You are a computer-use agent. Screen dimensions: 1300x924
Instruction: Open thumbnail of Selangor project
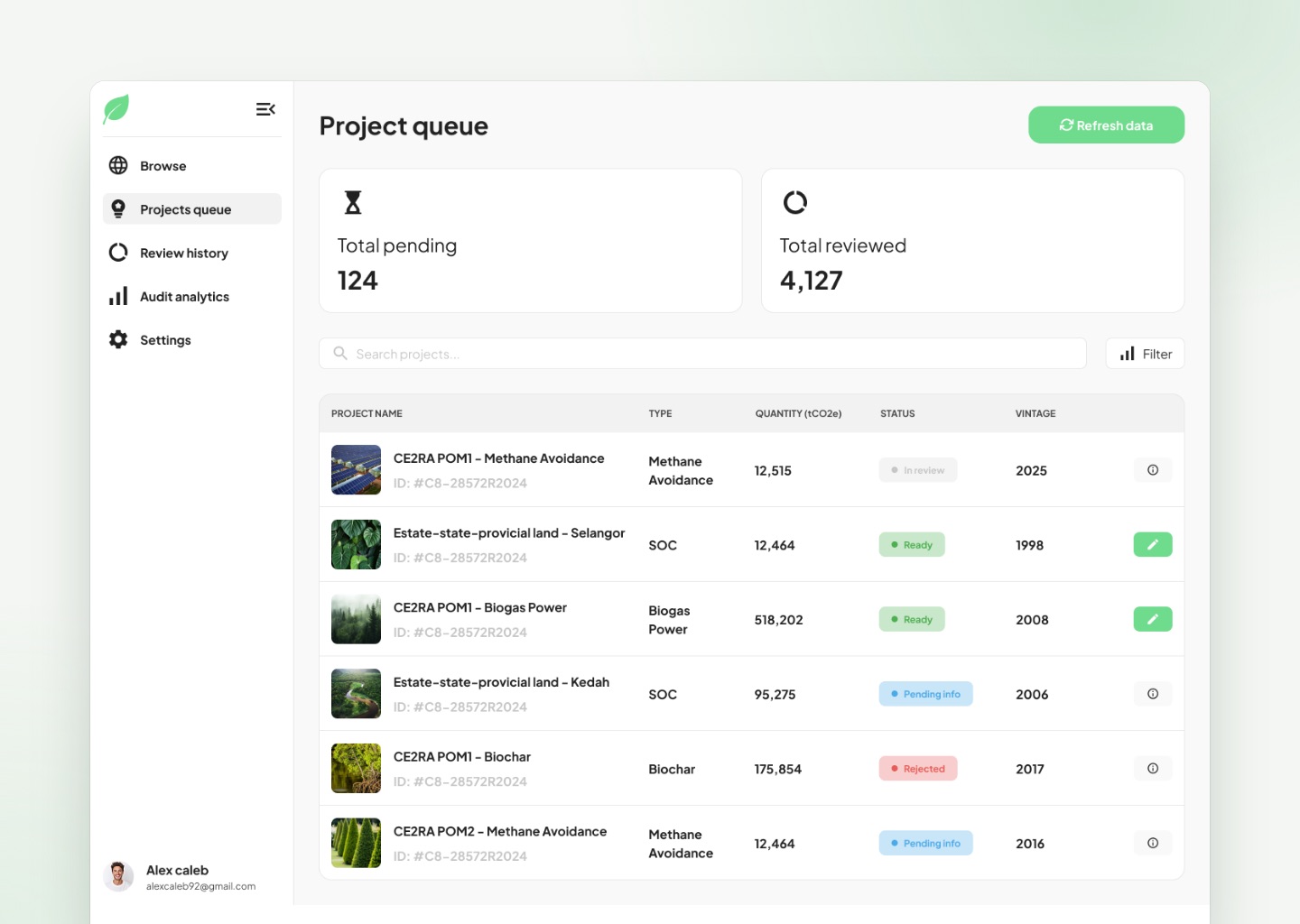356,545
